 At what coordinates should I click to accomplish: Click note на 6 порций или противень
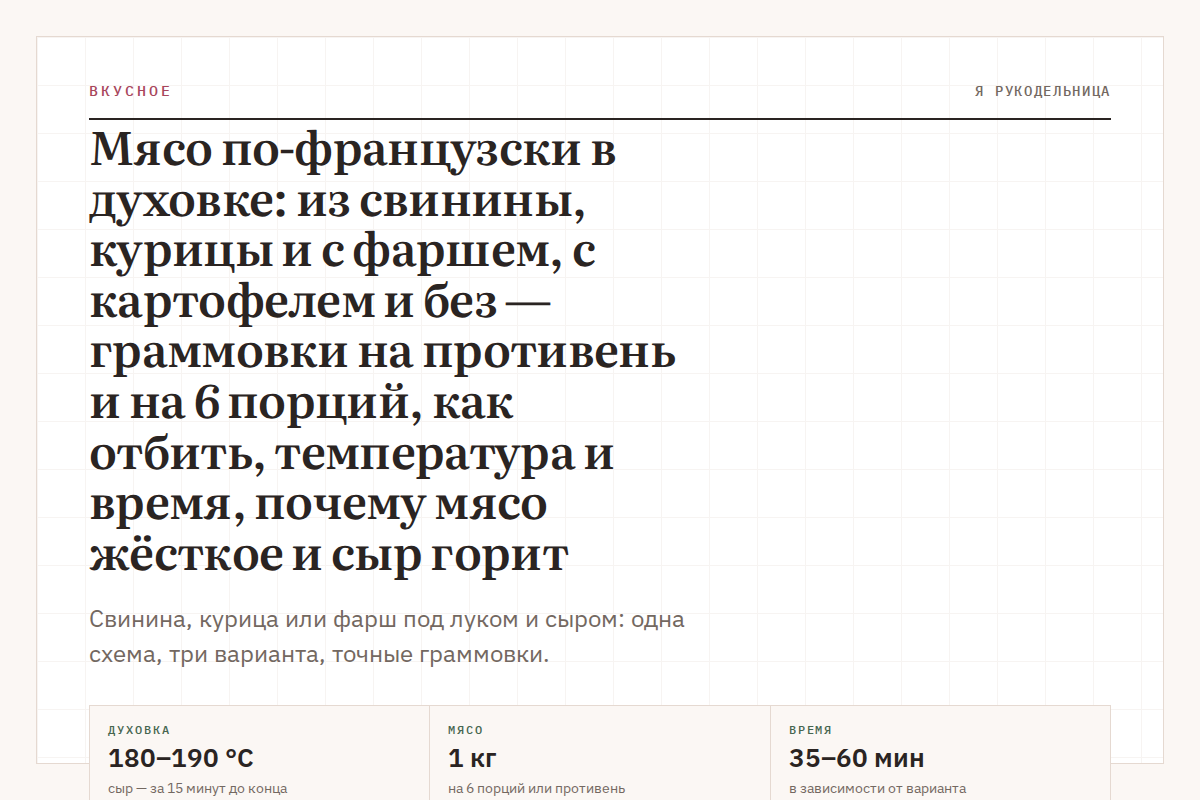537,788
